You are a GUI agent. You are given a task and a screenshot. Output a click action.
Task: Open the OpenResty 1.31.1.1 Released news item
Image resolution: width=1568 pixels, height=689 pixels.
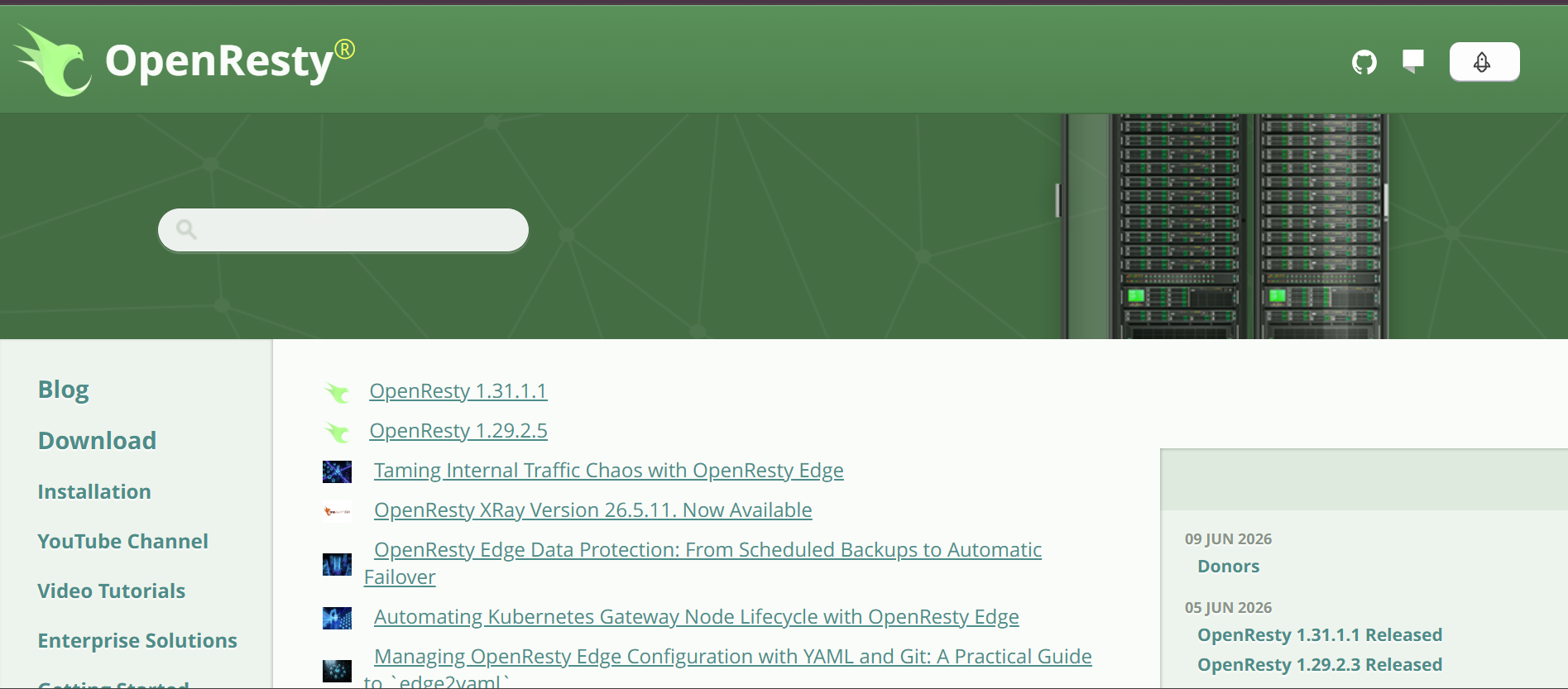click(1320, 634)
